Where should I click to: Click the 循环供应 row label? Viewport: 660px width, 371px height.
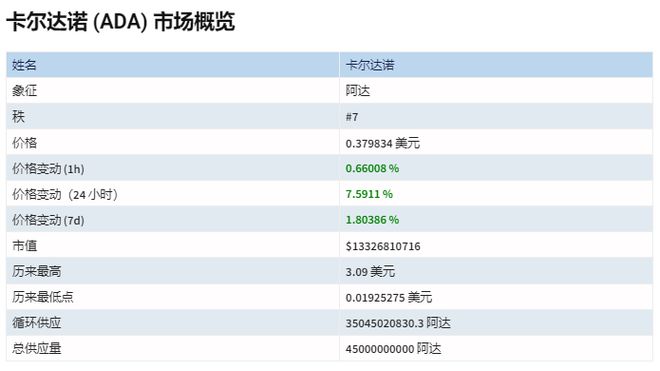[x=37, y=323]
